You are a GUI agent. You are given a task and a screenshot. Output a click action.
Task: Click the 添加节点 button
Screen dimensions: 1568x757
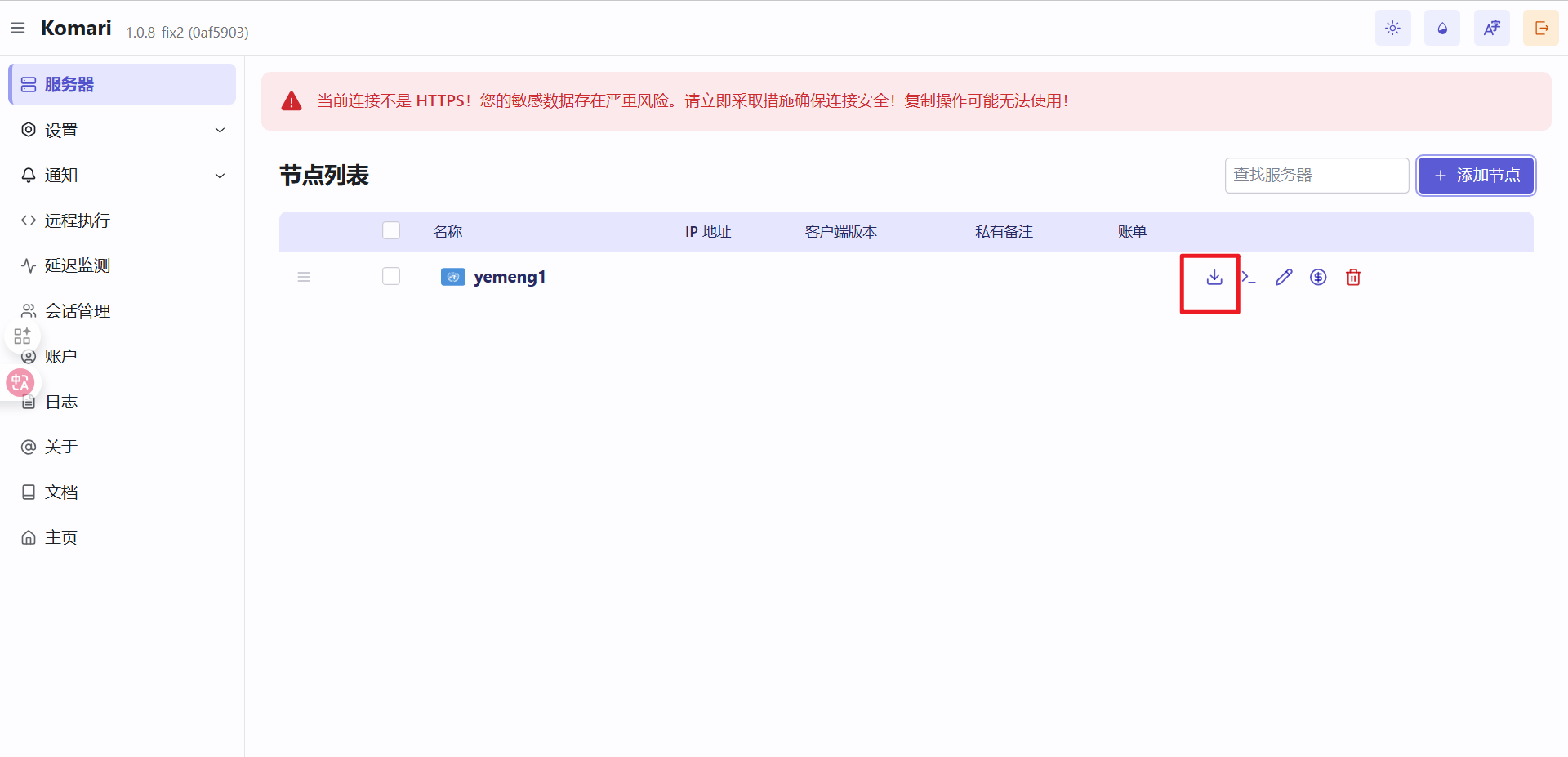1476,176
